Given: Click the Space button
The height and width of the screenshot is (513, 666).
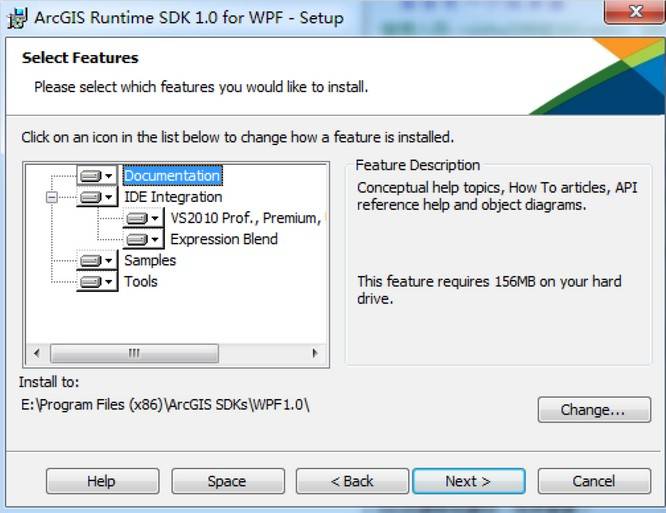Looking at the screenshot, I should (228, 481).
